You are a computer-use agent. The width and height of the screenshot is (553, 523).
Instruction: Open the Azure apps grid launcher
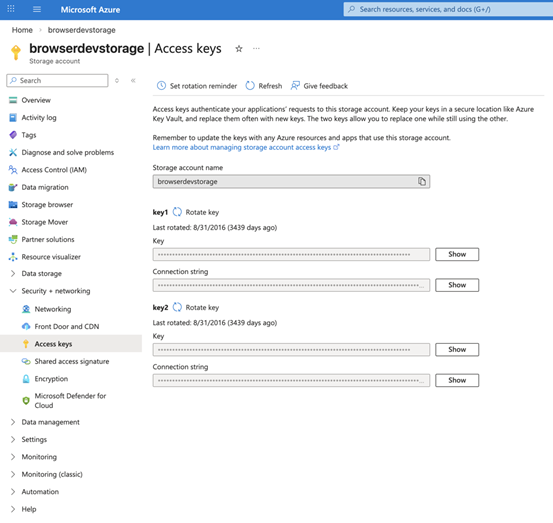pos(11,9)
